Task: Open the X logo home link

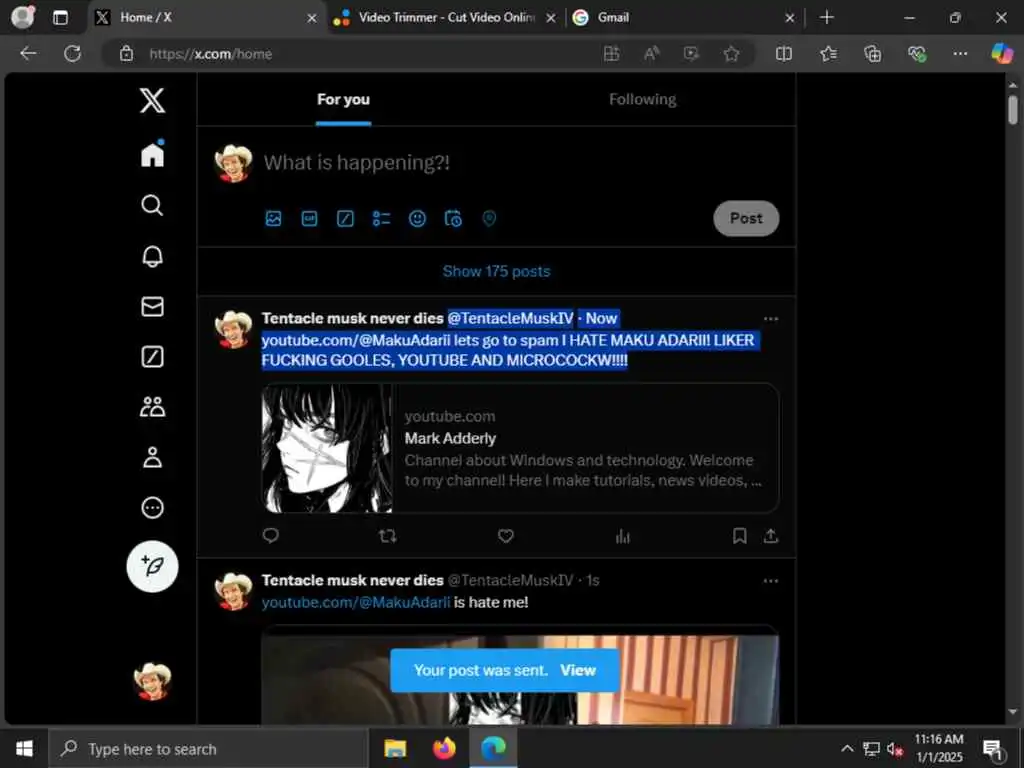Action: (152, 101)
